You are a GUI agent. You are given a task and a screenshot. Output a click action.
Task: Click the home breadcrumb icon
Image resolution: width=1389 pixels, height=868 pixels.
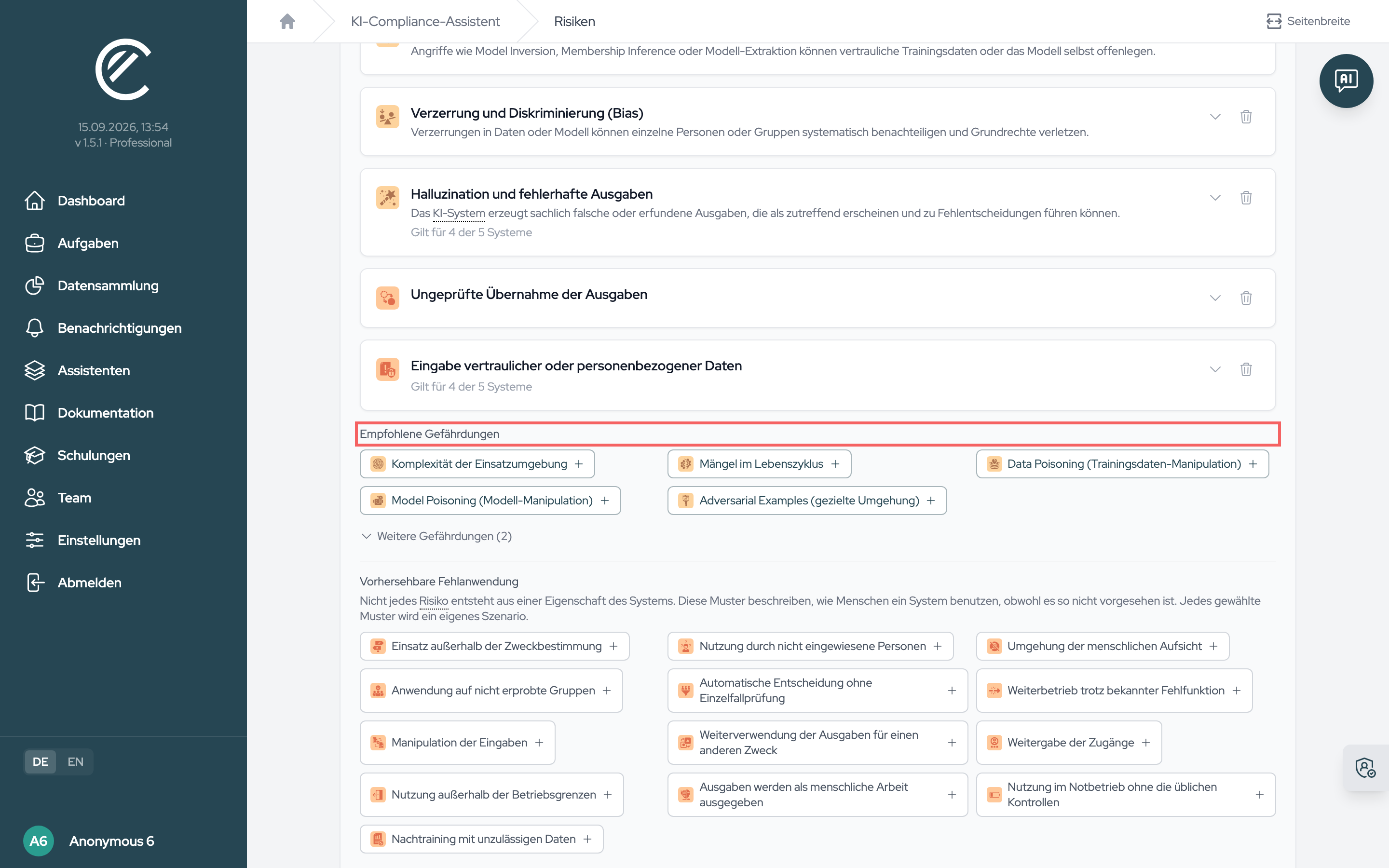point(287,21)
